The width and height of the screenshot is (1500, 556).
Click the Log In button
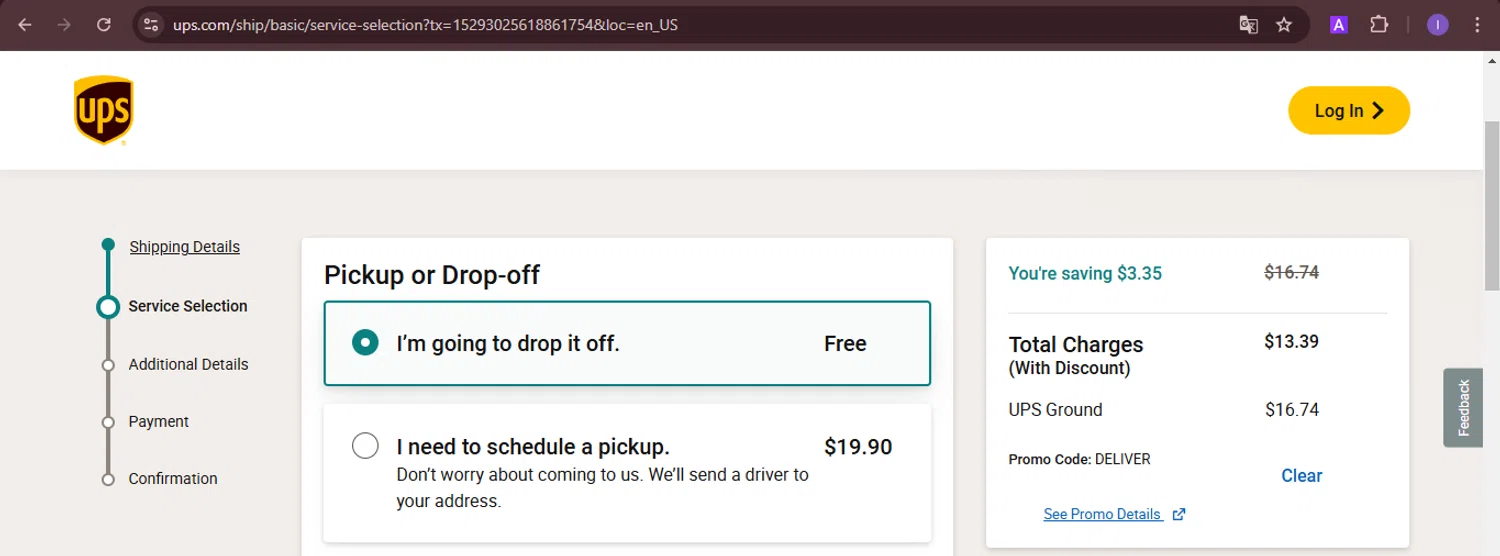(1349, 110)
